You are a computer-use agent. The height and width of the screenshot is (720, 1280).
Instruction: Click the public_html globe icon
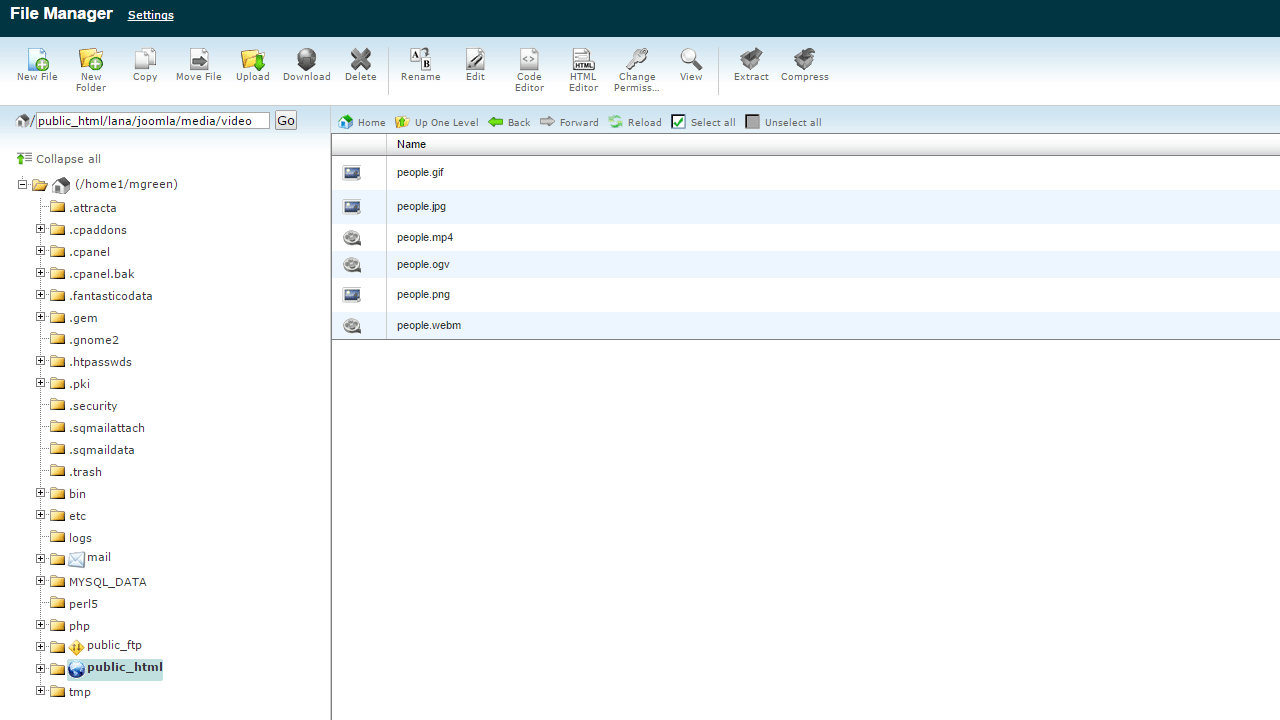76,669
